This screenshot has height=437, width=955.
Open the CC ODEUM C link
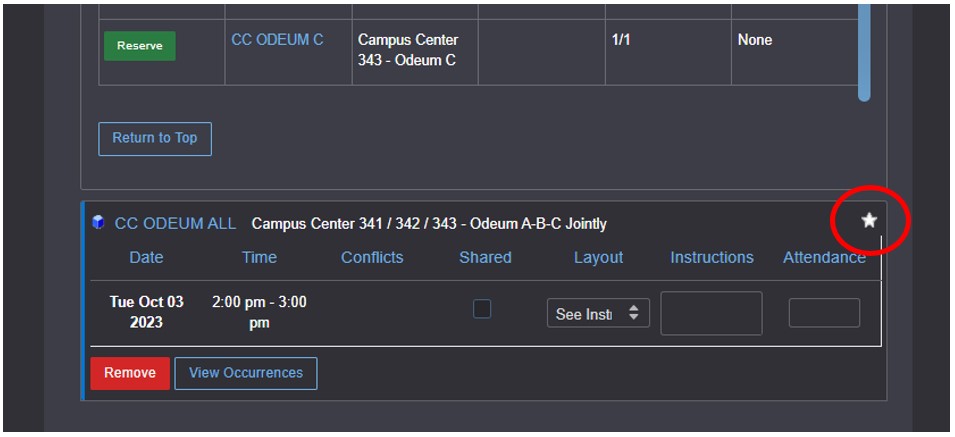click(277, 40)
